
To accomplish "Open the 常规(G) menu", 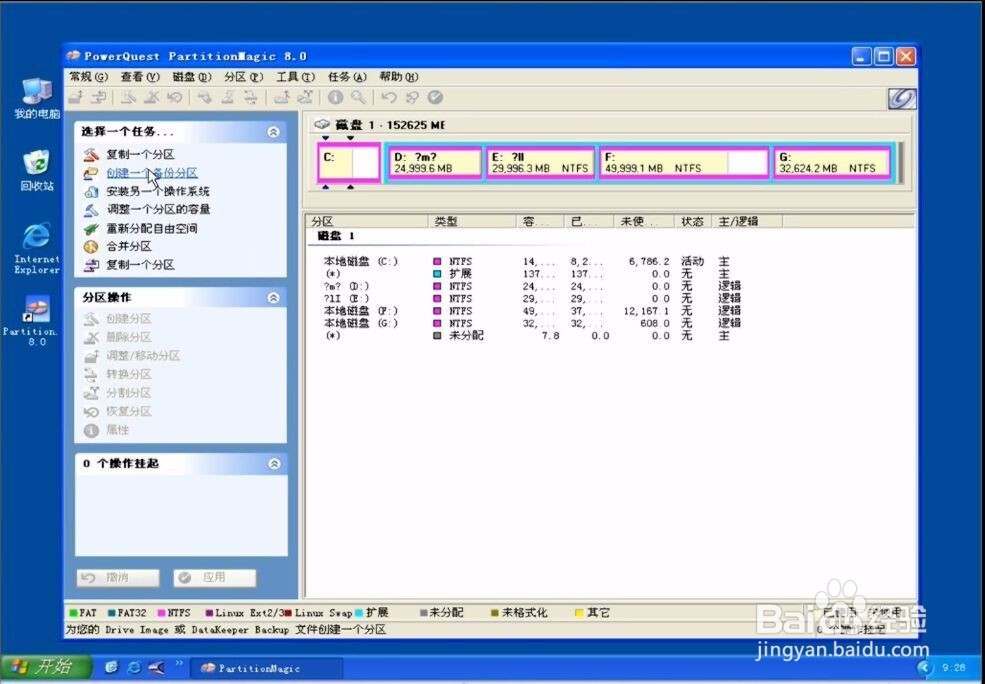I will 89,77.
